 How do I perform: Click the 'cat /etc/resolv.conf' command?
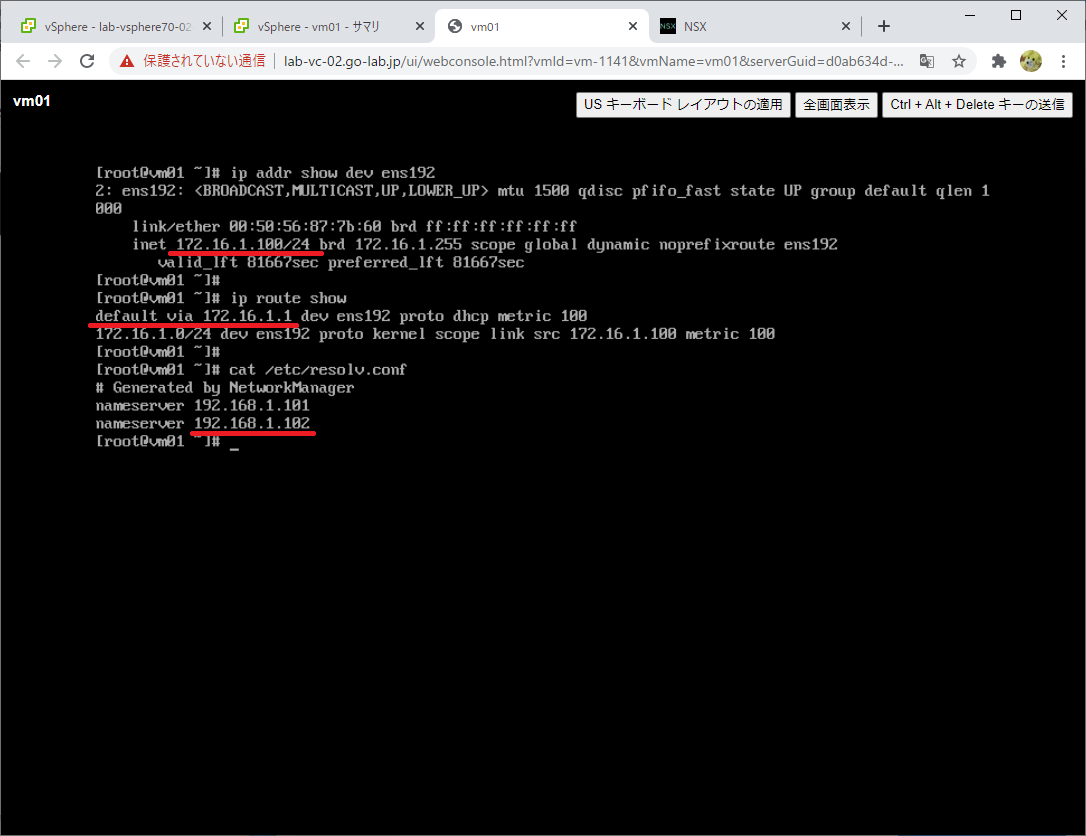(x=251, y=370)
